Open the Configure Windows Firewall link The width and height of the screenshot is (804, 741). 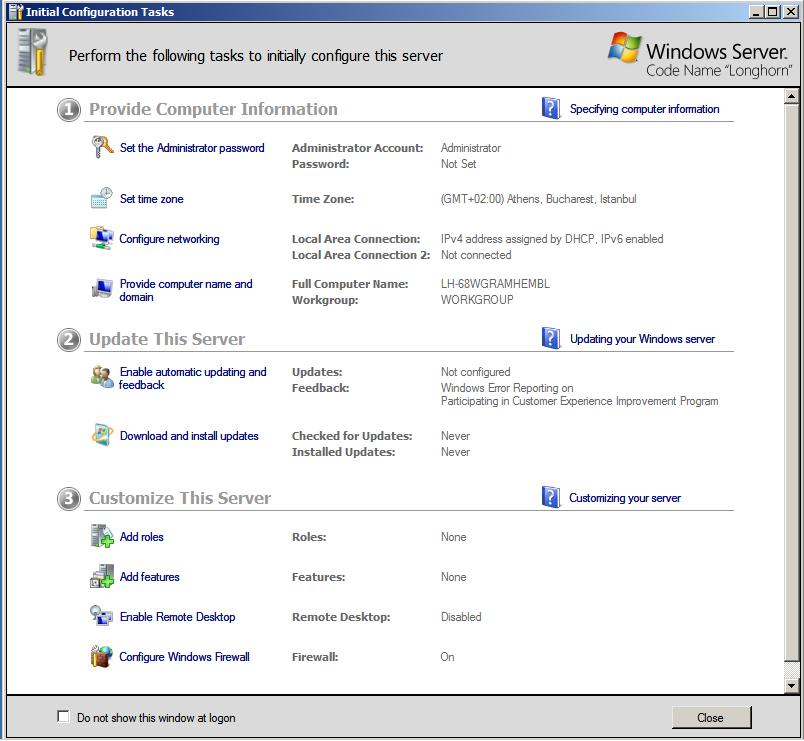[x=184, y=656]
